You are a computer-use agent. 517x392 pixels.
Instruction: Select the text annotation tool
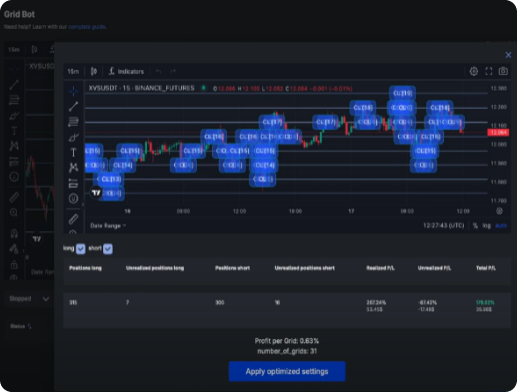tap(73, 152)
